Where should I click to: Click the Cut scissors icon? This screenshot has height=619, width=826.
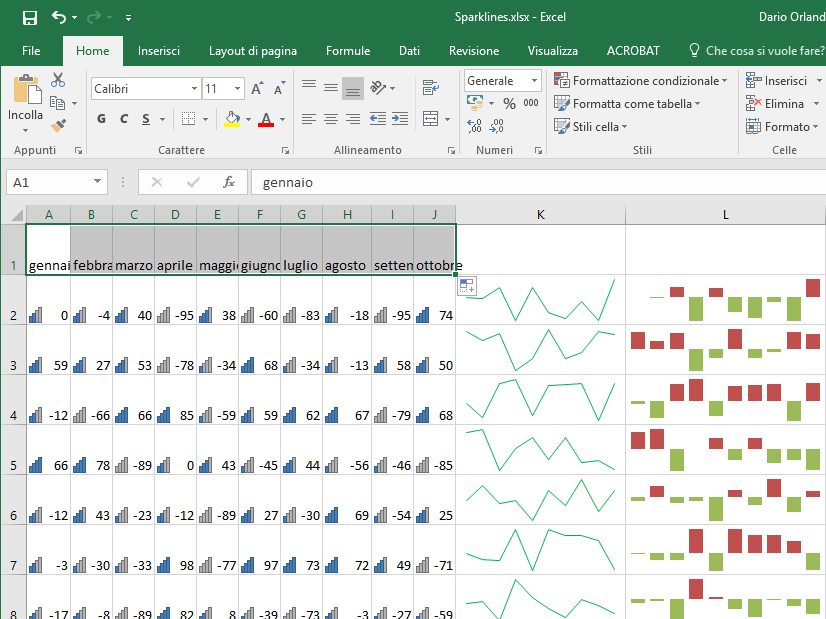(x=58, y=80)
